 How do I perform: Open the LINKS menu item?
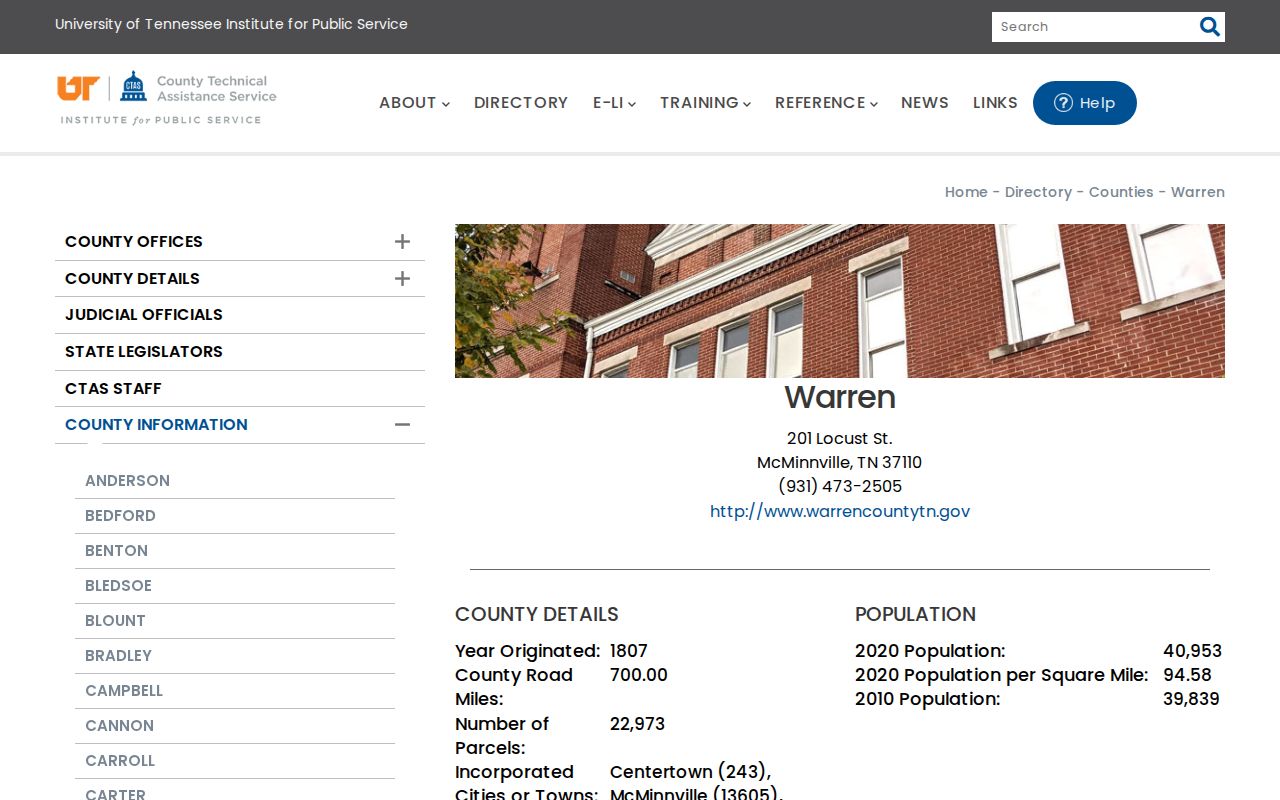995,103
